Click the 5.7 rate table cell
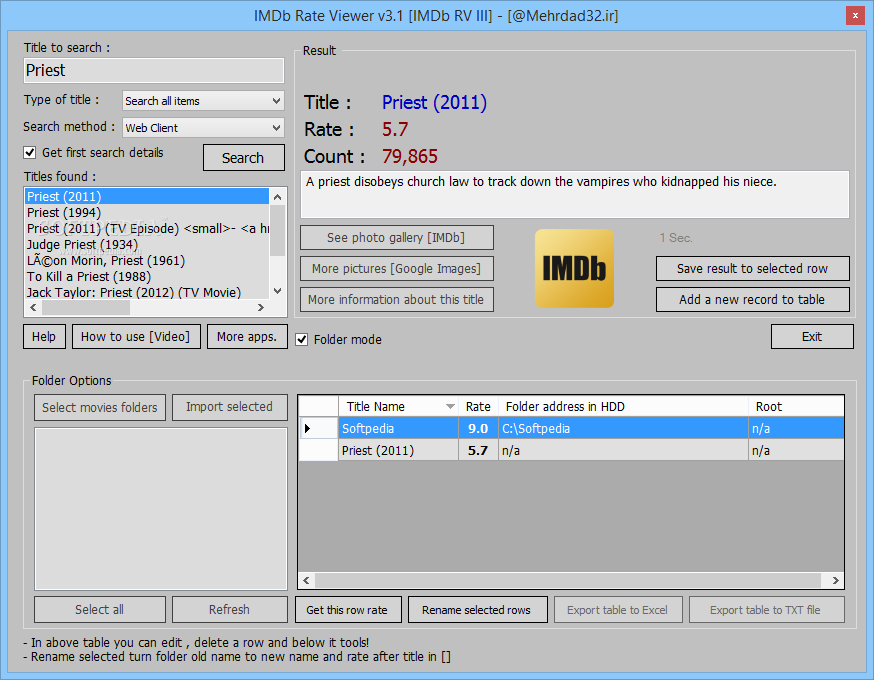Image resolution: width=874 pixels, height=680 pixels. pyautogui.click(x=478, y=450)
